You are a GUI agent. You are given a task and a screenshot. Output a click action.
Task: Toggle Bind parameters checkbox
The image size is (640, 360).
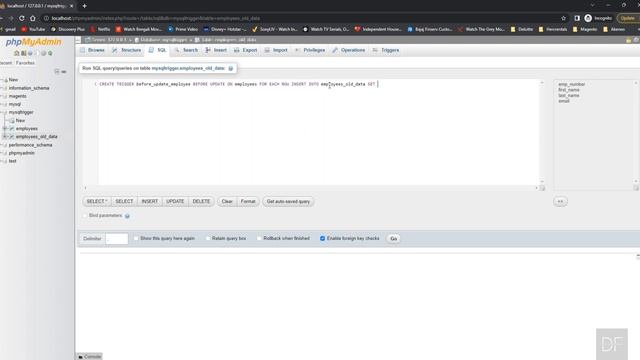point(85,216)
